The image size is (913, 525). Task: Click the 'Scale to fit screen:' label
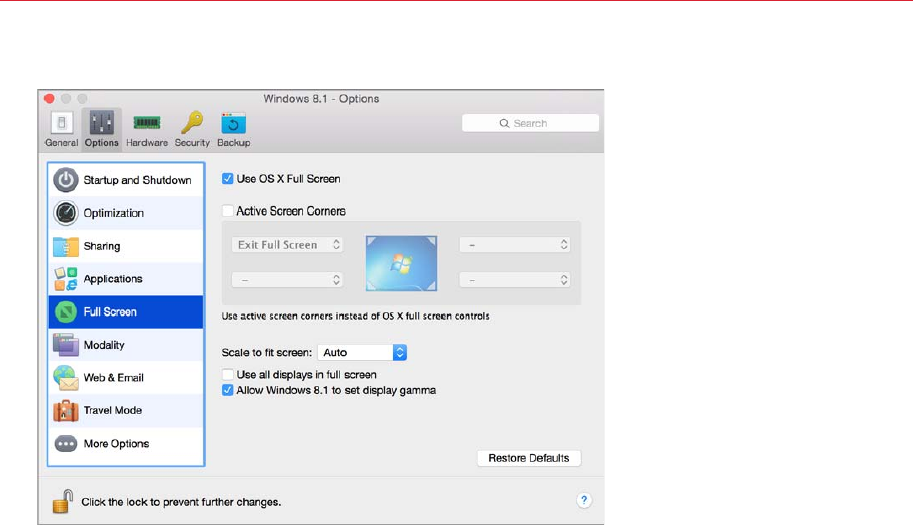[x=267, y=353]
